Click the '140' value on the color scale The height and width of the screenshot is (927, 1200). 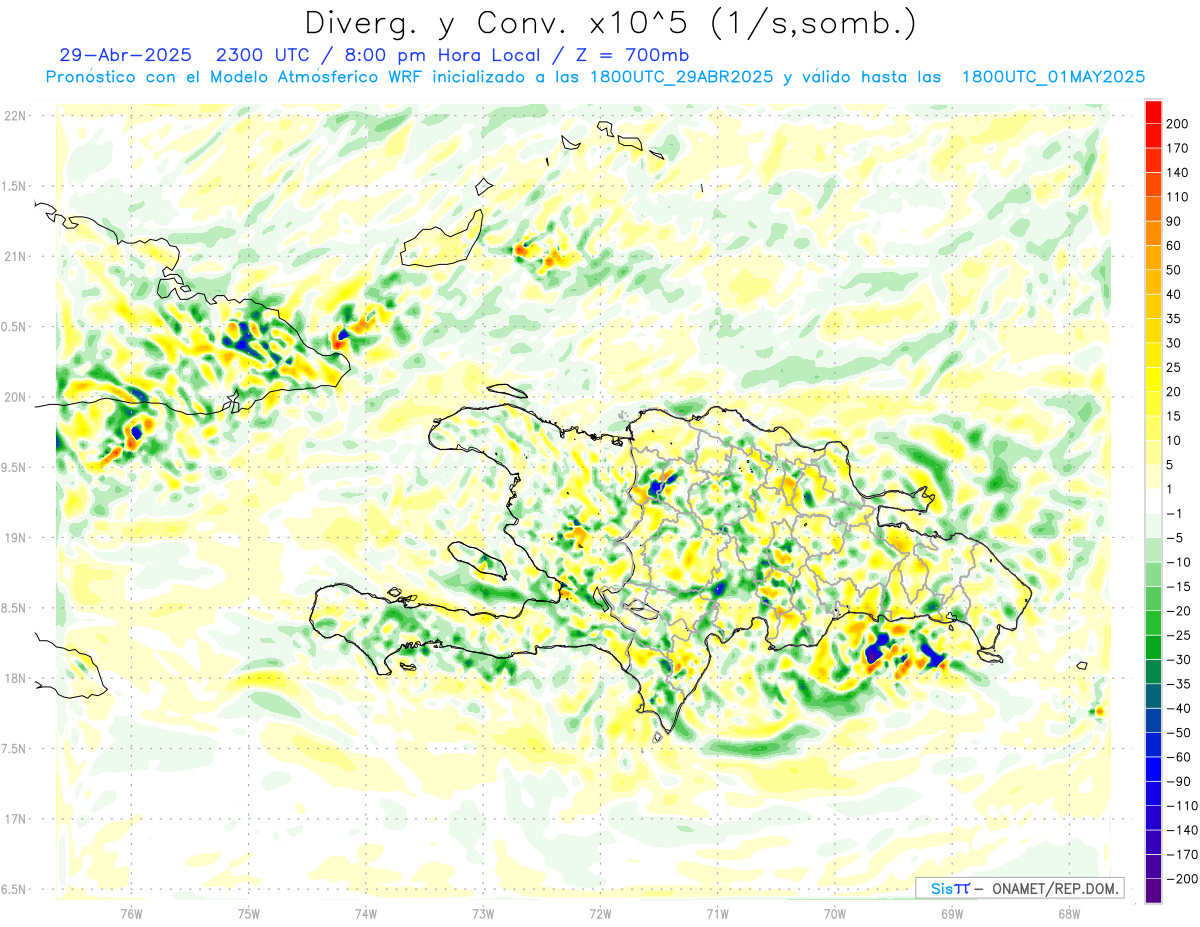[1178, 173]
